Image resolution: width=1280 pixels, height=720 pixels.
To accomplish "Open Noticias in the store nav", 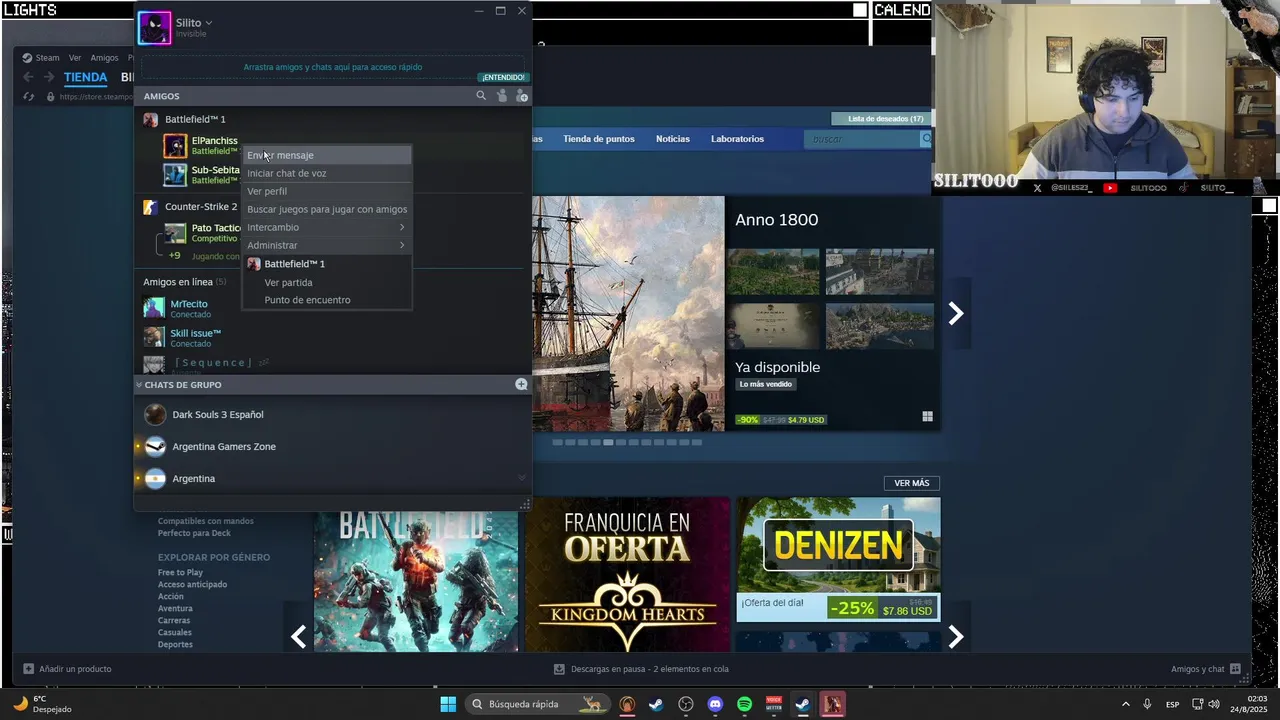I will 673,139.
